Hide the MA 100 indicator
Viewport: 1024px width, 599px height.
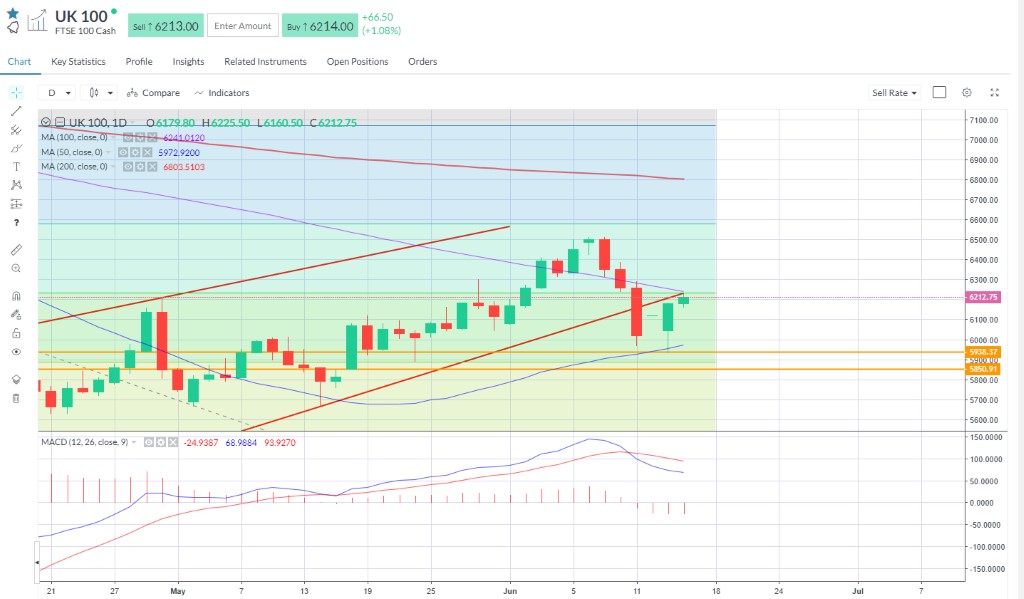128,137
